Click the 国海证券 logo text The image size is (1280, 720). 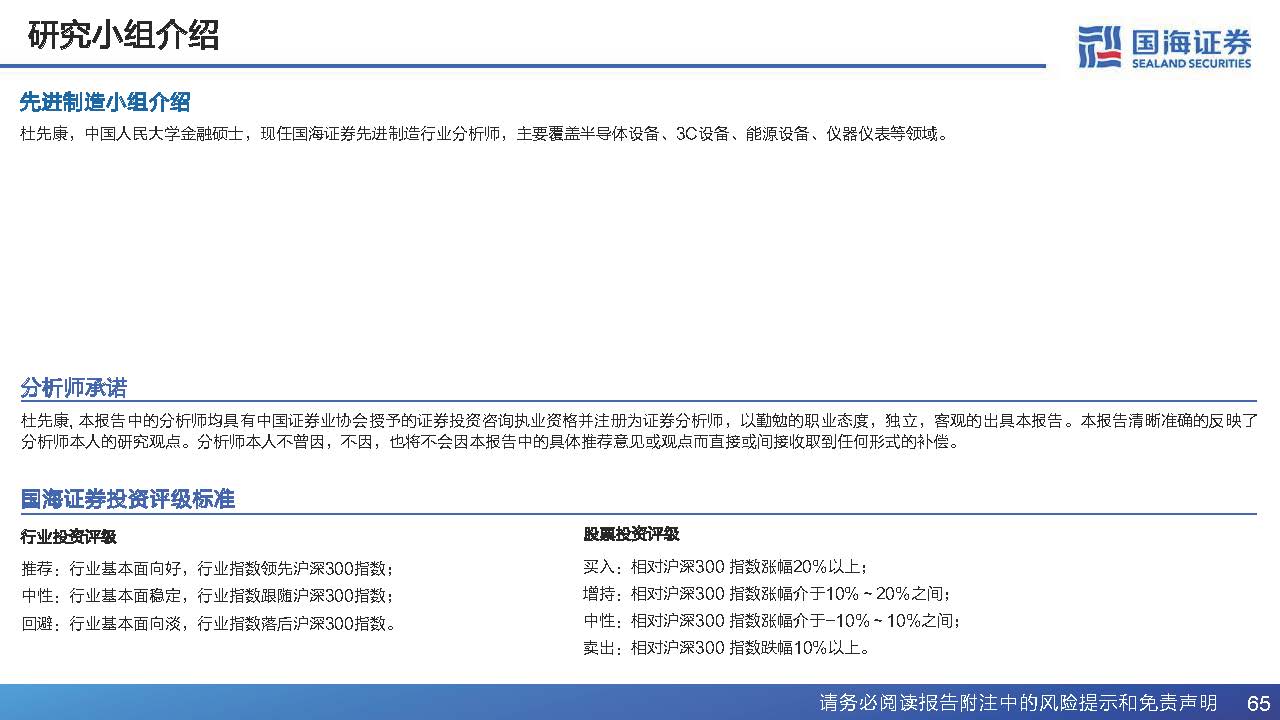(1191, 42)
